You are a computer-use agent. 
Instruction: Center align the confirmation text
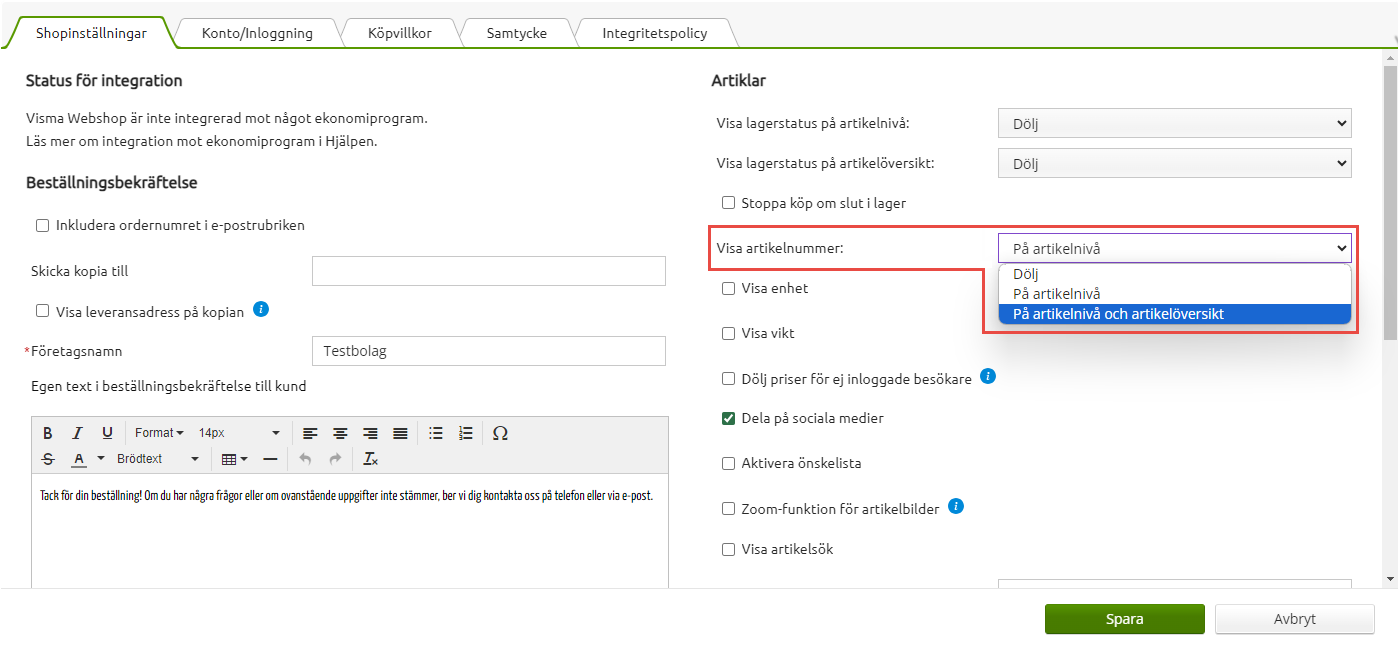(x=340, y=433)
